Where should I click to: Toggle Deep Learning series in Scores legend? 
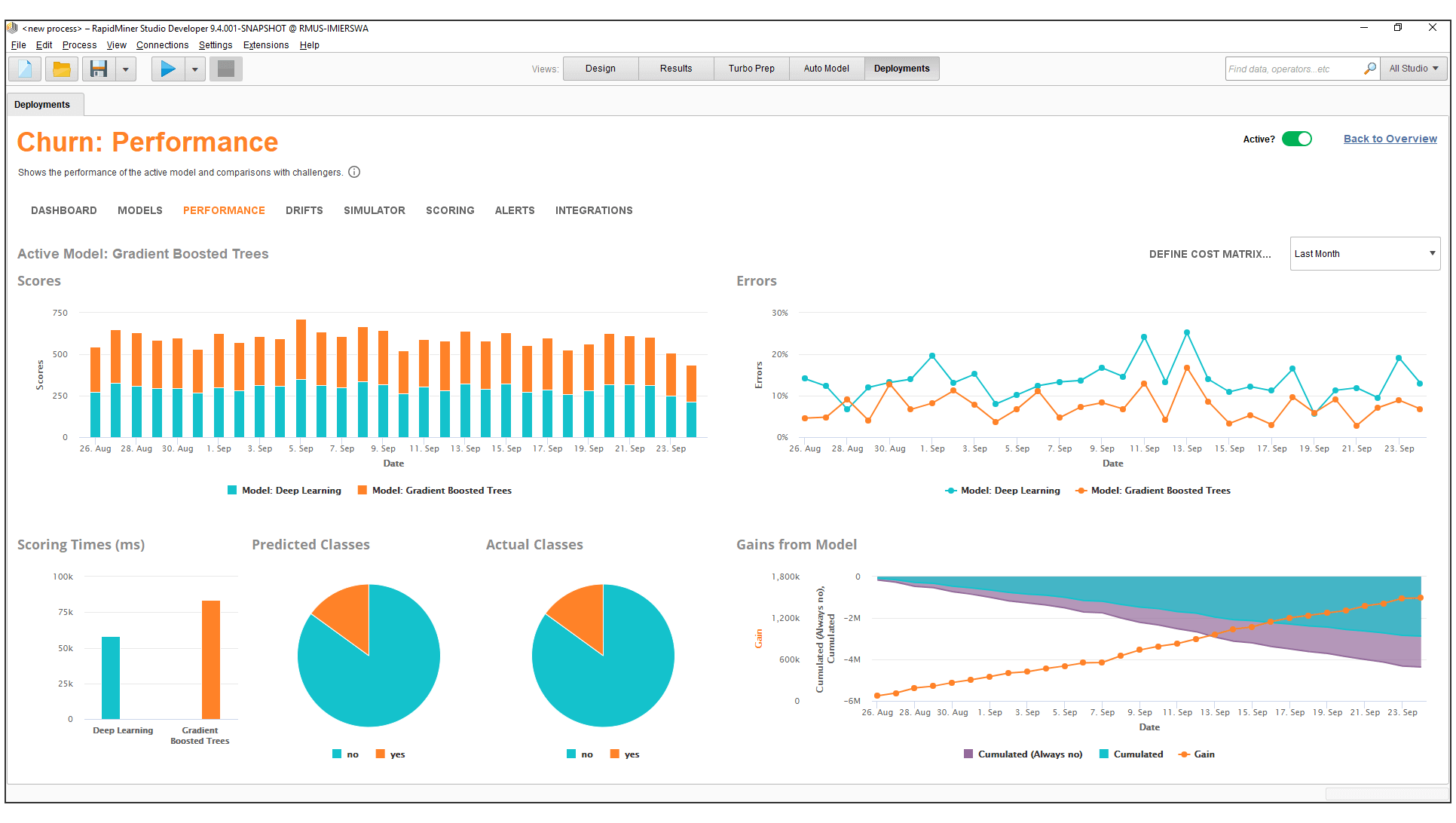[x=291, y=491]
